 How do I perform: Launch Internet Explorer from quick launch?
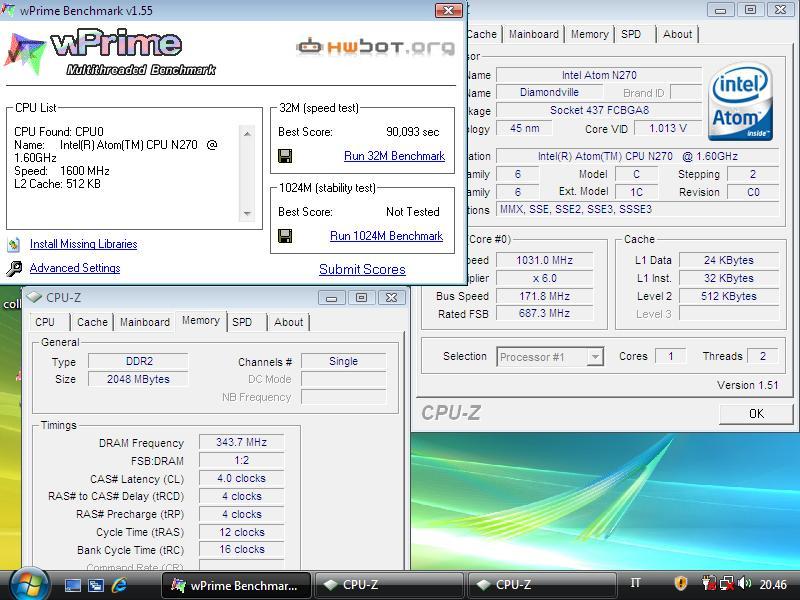119,585
